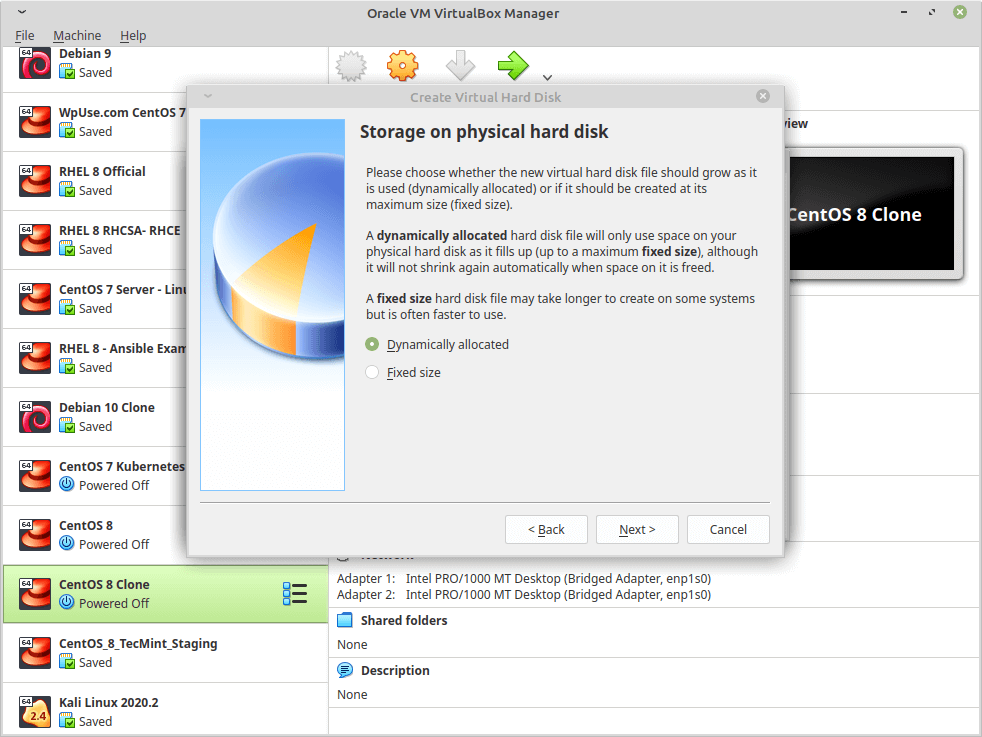982x737 pixels.
Task: Open the Machine menu
Action: pos(77,36)
